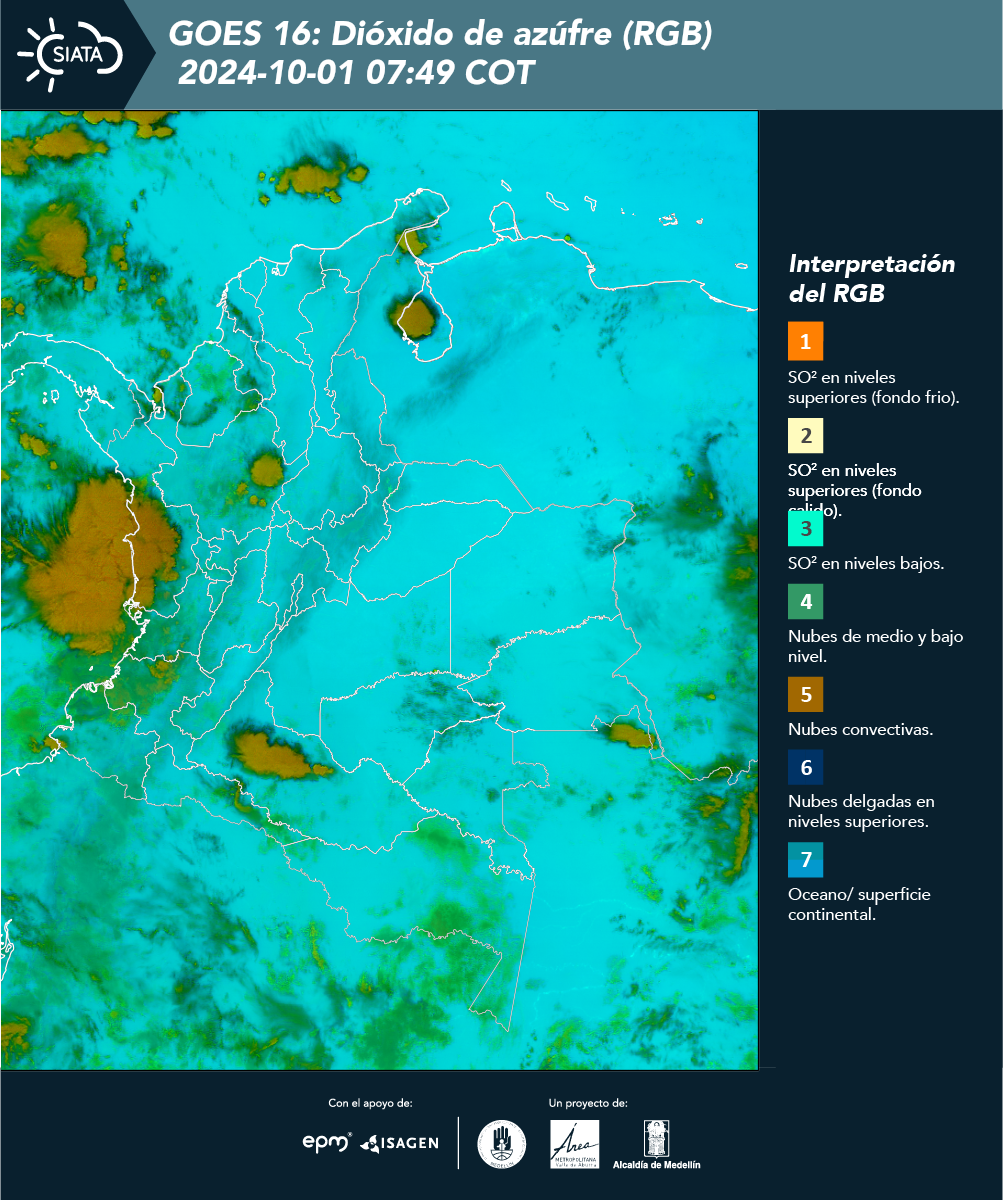
Task: Click the 'Oceano/ superficie continental.' label
Action: coord(859,904)
